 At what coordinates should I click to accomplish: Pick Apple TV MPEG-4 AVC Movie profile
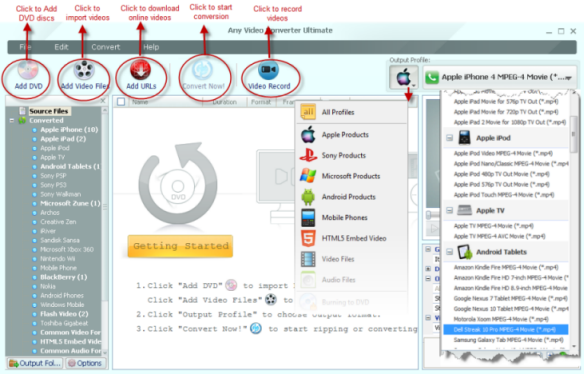pyautogui.click(x=499, y=236)
